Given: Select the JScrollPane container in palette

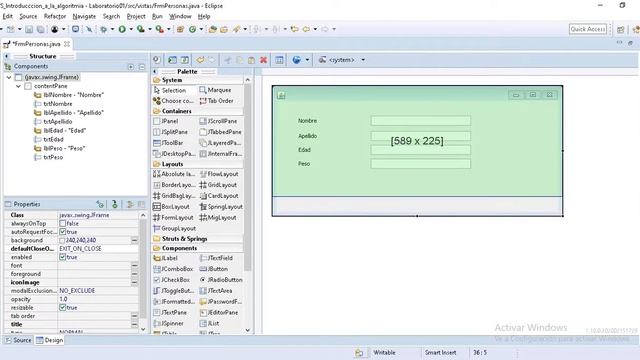Looking at the screenshot, I should coord(218,121).
